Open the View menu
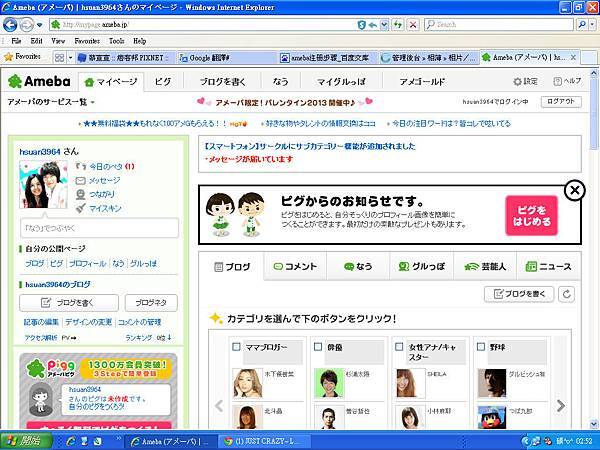The width and height of the screenshot is (600, 450). (58, 41)
